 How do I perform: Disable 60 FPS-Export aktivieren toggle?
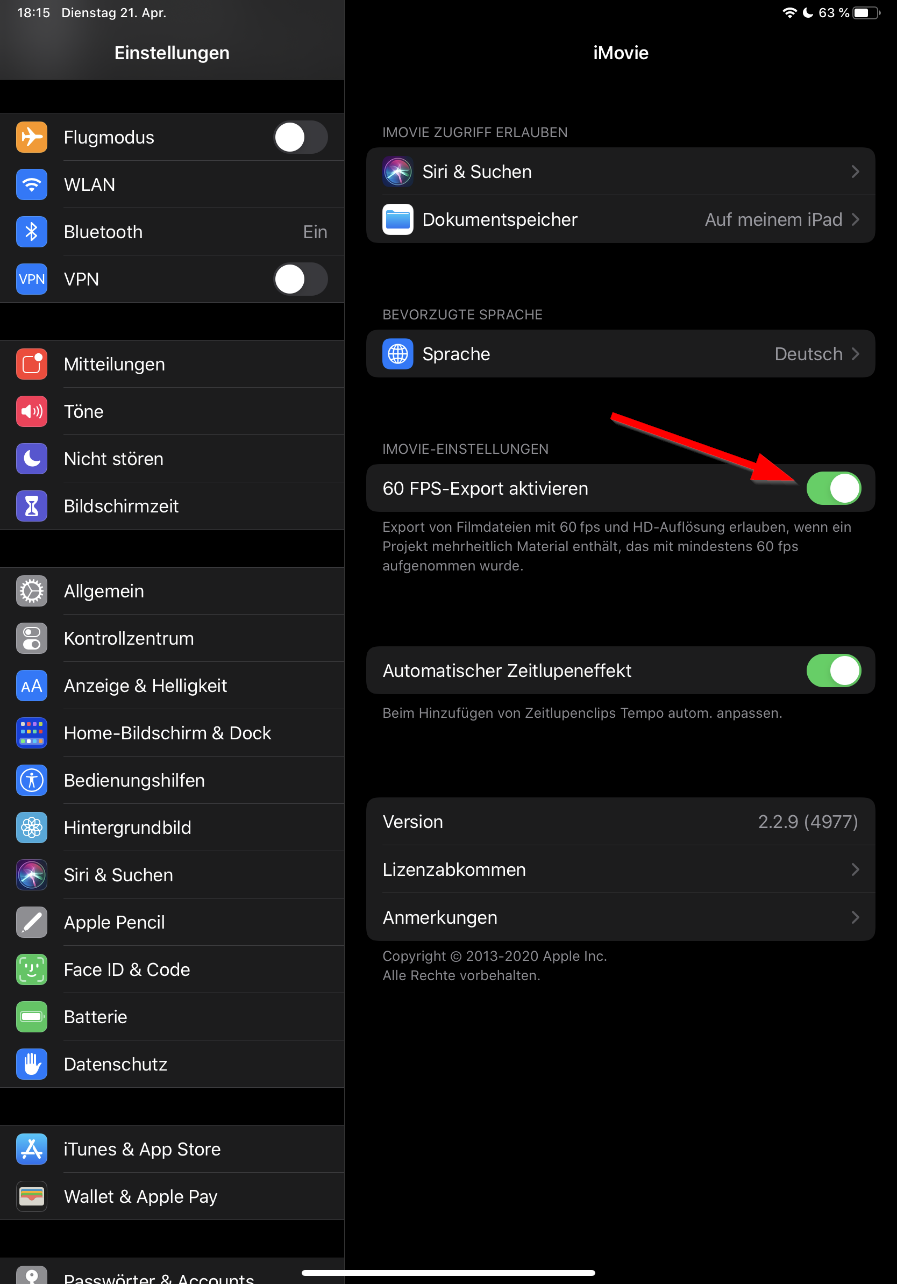pos(833,489)
